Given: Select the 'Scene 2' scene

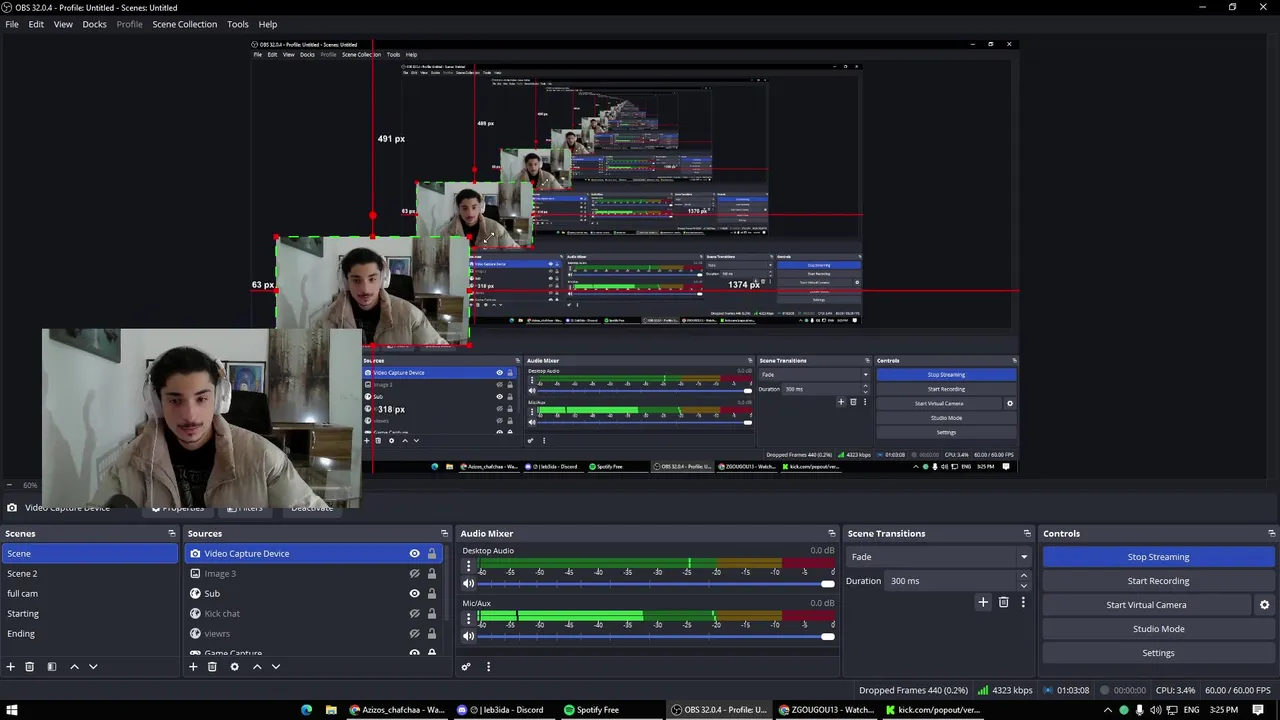Looking at the screenshot, I should 89,574.
